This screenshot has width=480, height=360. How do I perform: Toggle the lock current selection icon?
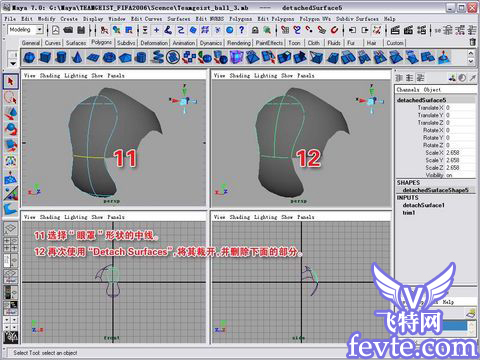pyautogui.click(x=255, y=30)
